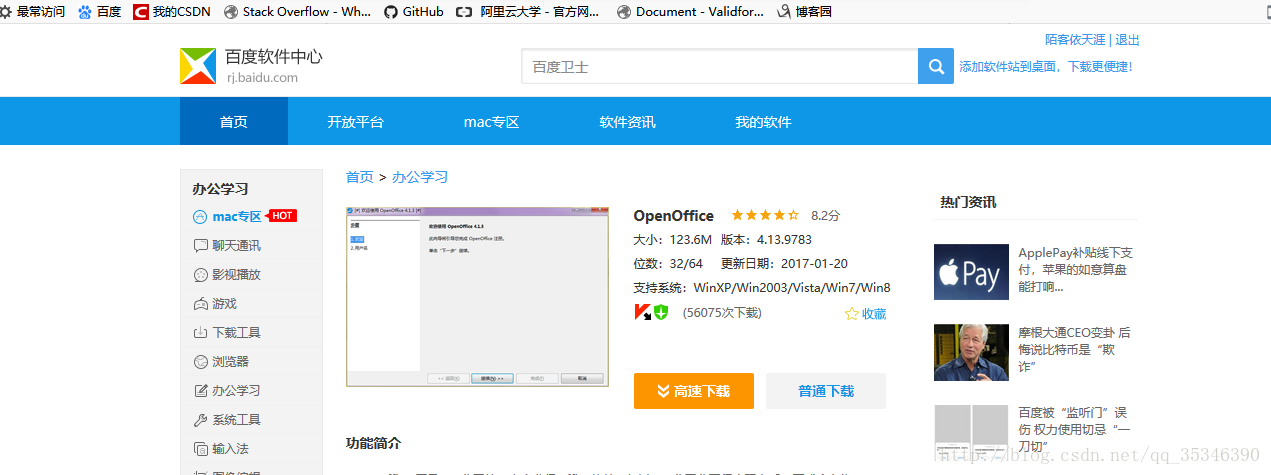Open 办公学习 category in sidebar list

tap(226, 390)
